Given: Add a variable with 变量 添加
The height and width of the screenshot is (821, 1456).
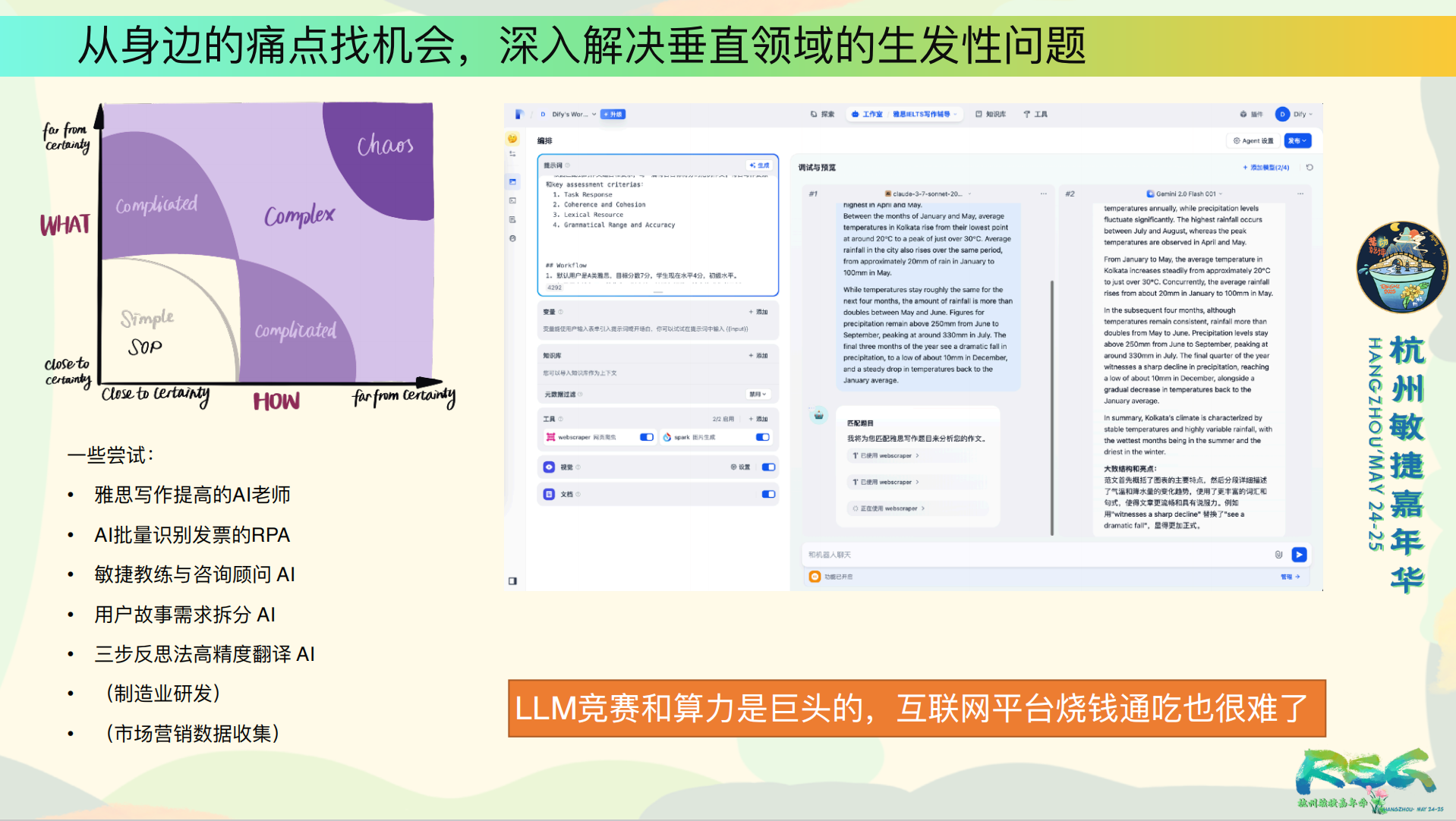Looking at the screenshot, I should (758, 312).
